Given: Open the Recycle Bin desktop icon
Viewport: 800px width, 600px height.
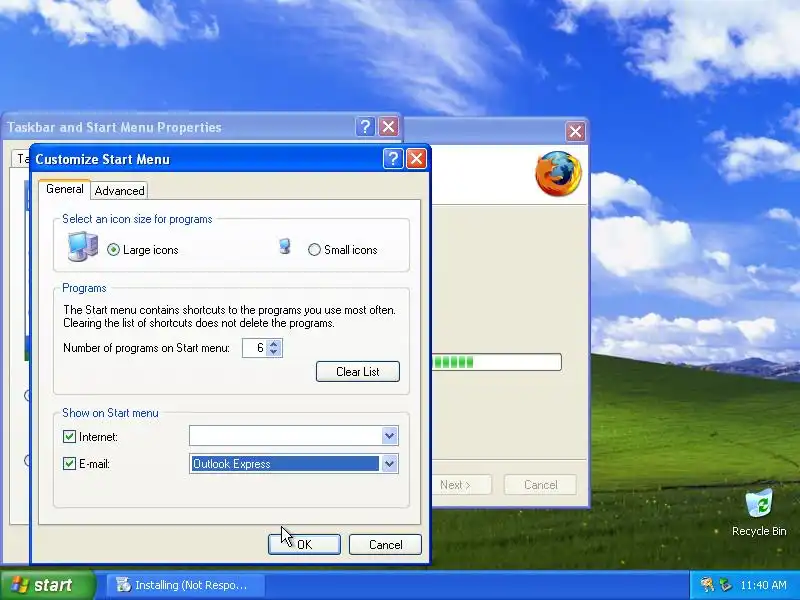Looking at the screenshot, I should click(759, 512).
